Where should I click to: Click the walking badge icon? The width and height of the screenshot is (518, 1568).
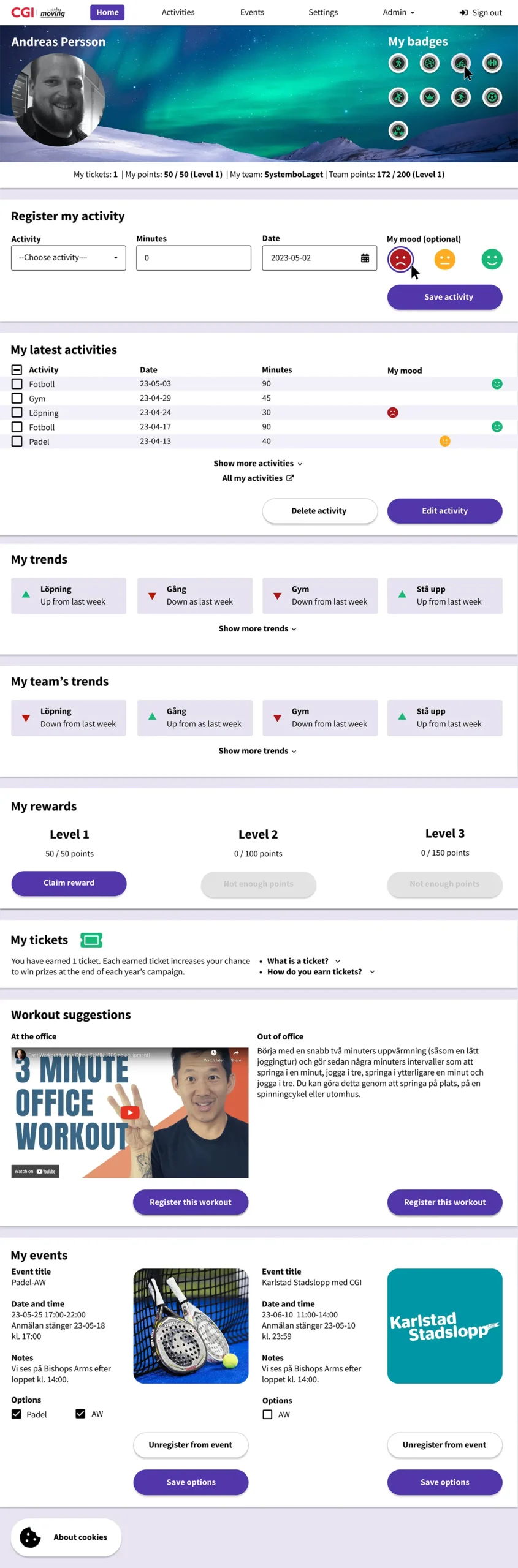[398, 63]
